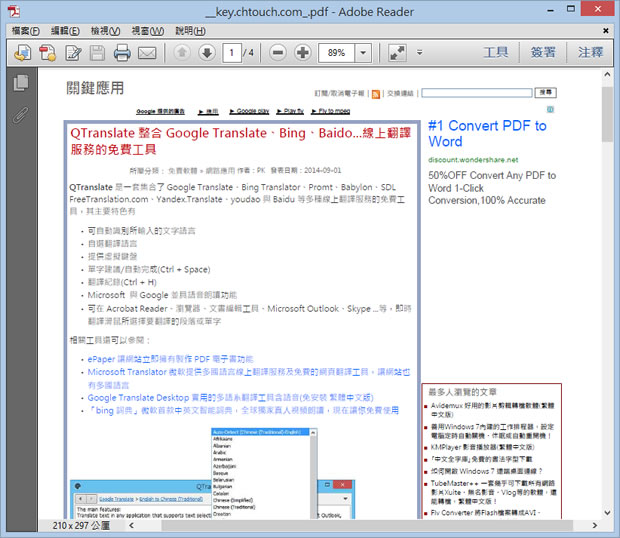Maximize the Adobe Reader window
The image size is (620, 538).
pos(571,9)
